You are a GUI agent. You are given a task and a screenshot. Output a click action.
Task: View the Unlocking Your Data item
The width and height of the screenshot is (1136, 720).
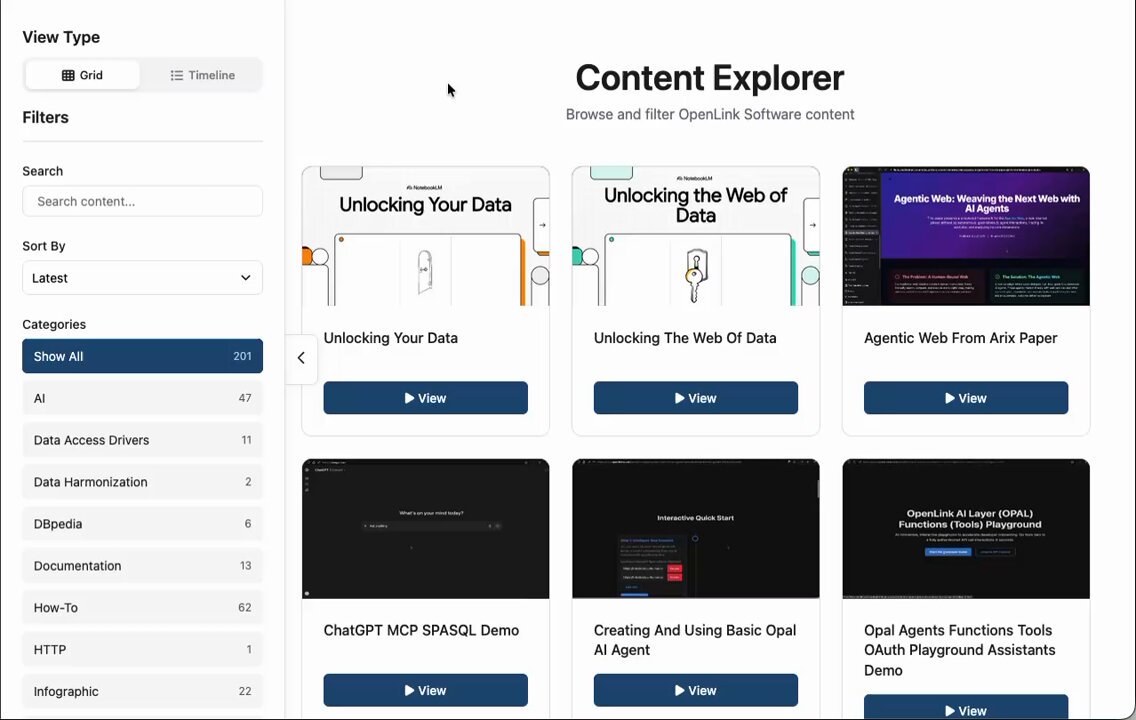click(425, 398)
